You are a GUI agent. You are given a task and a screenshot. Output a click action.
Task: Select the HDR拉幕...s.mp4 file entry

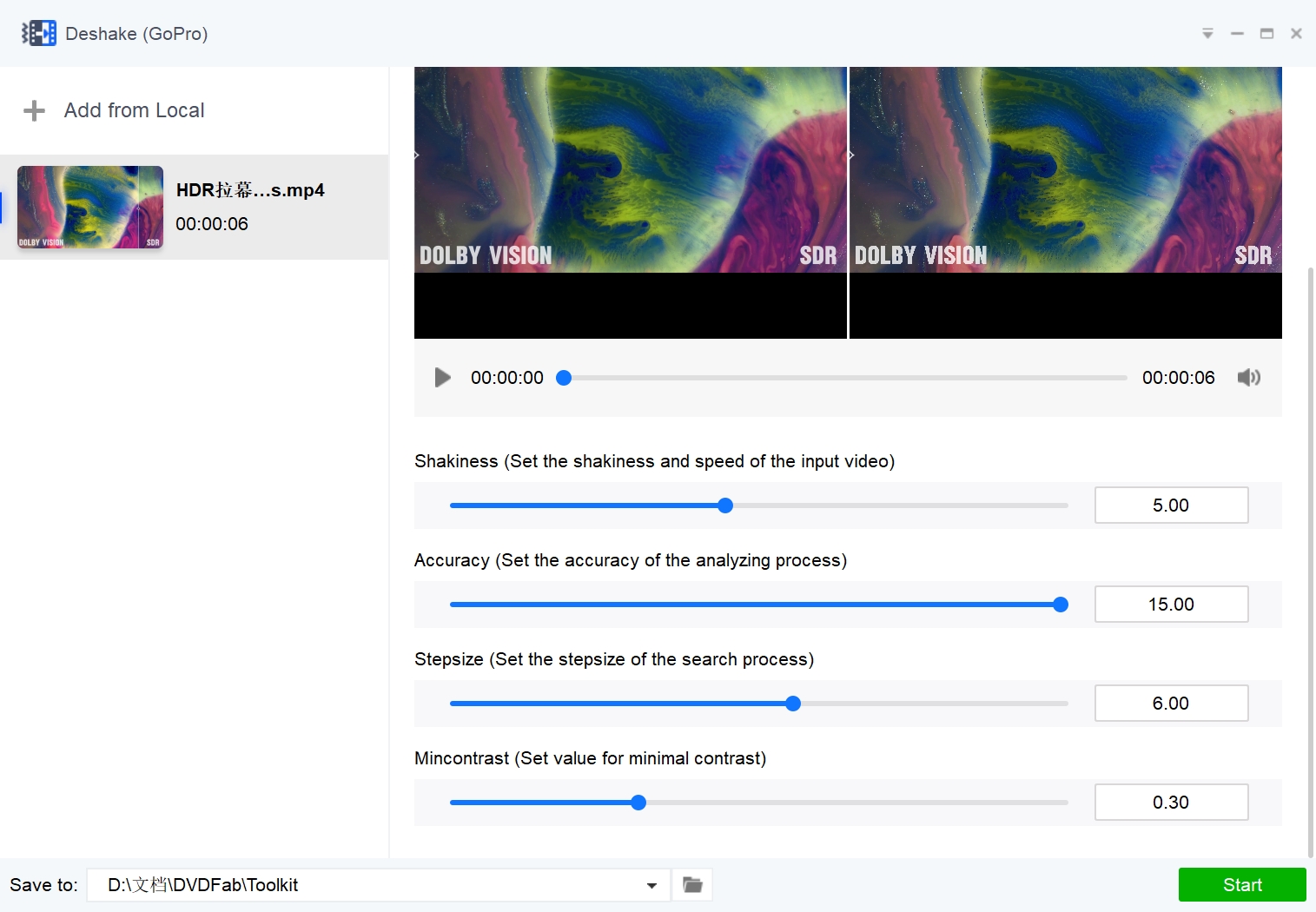pos(250,207)
